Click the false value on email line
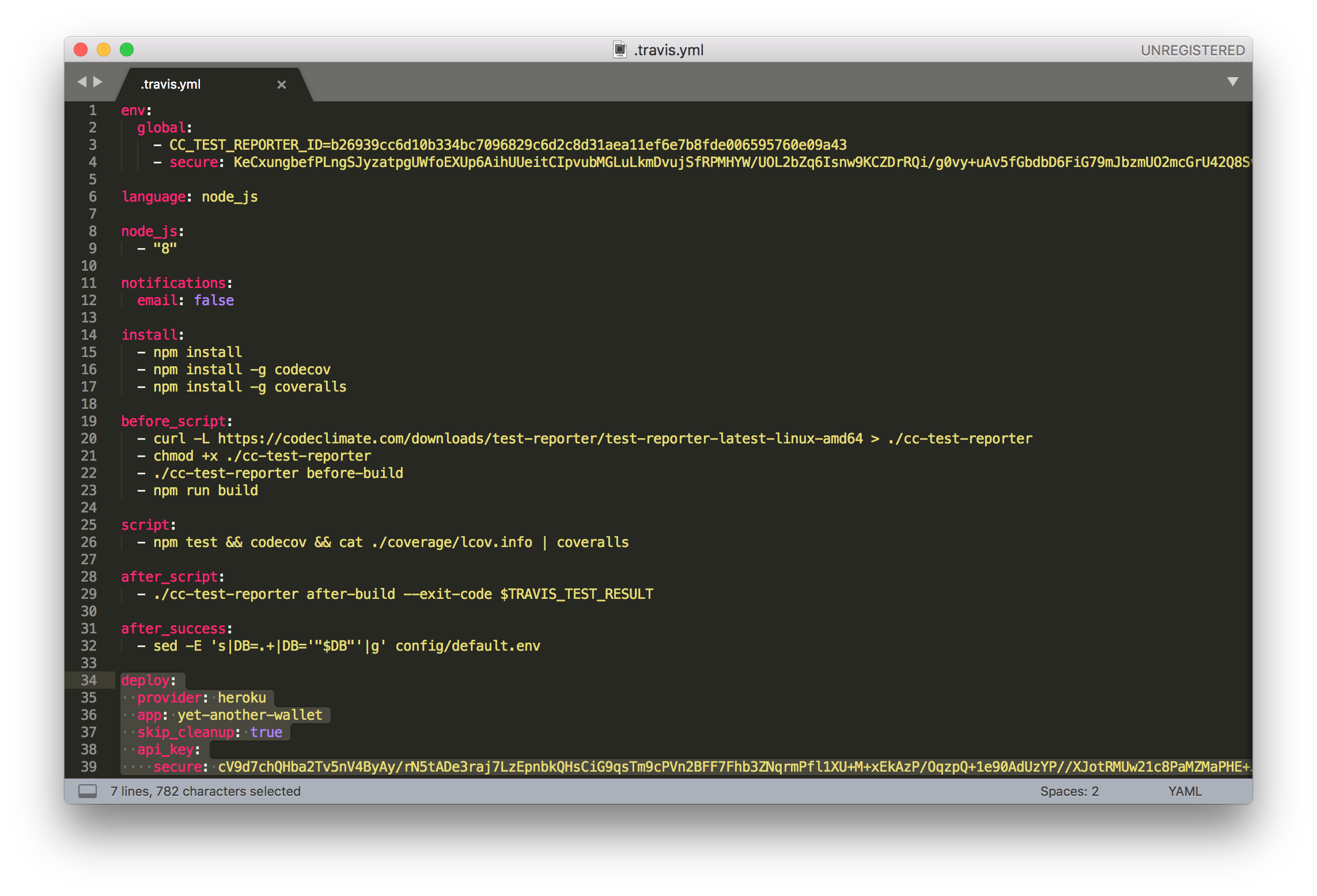 point(214,301)
